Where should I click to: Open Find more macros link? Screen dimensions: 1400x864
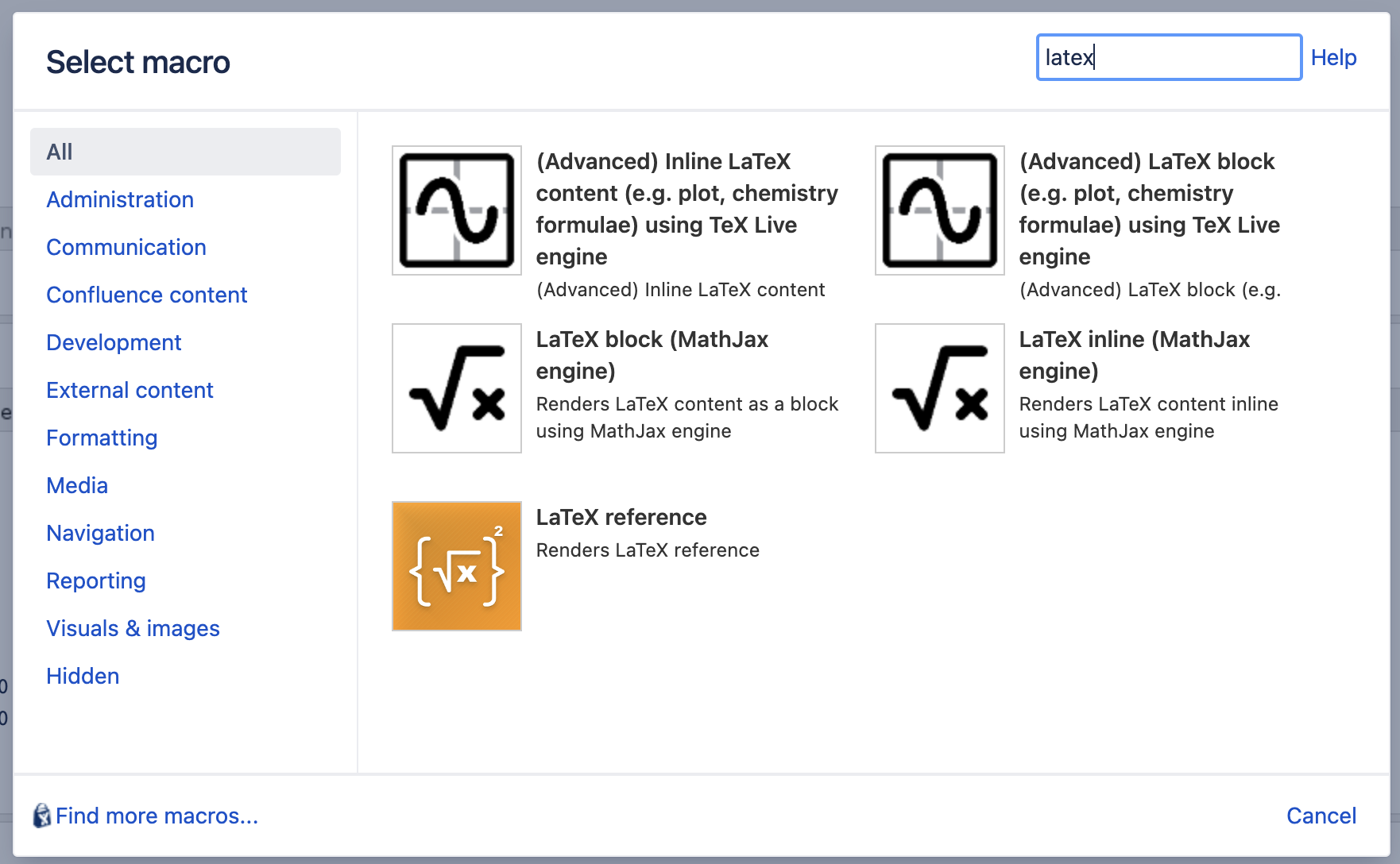[157, 816]
